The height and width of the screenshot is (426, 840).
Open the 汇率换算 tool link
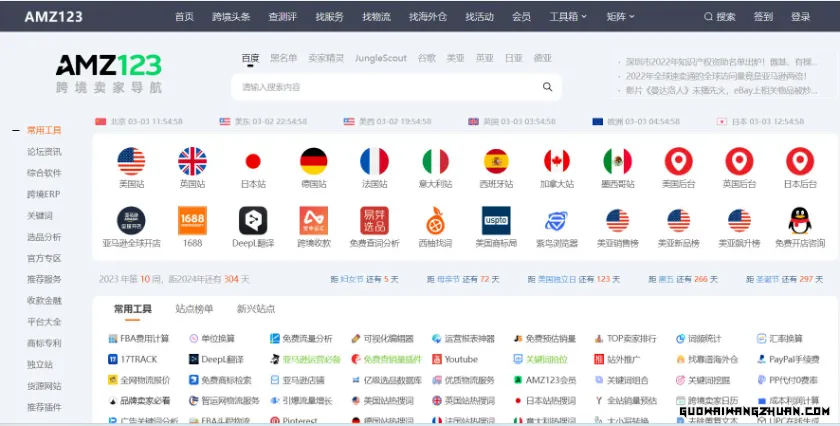point(779,339)
